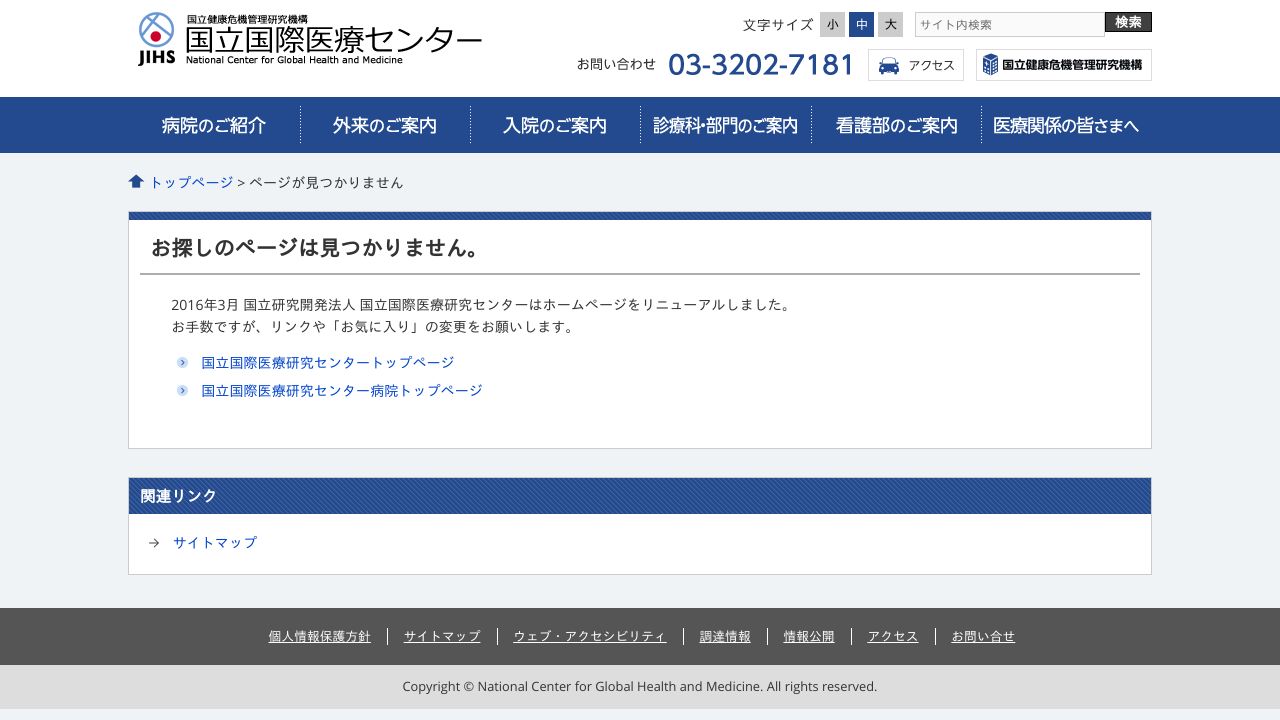This screenshot has height=720, width=1280.
Task: Open the 外来のご案内 menu
Action: [385, 125]
